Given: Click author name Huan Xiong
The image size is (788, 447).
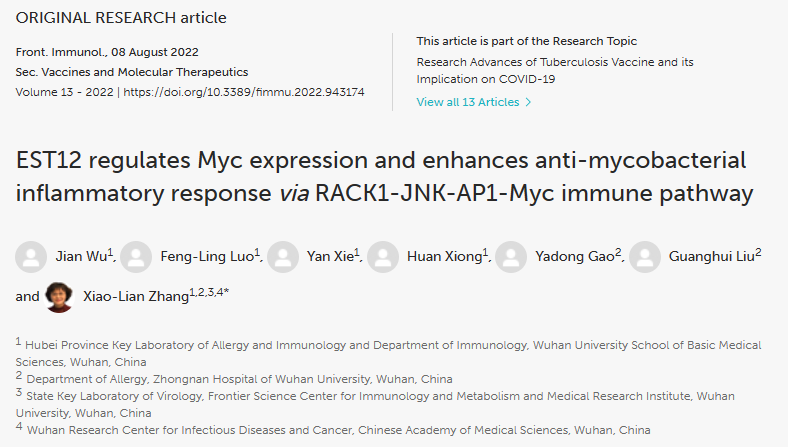Looking at the screenshot, I should [x=444, y=256].
